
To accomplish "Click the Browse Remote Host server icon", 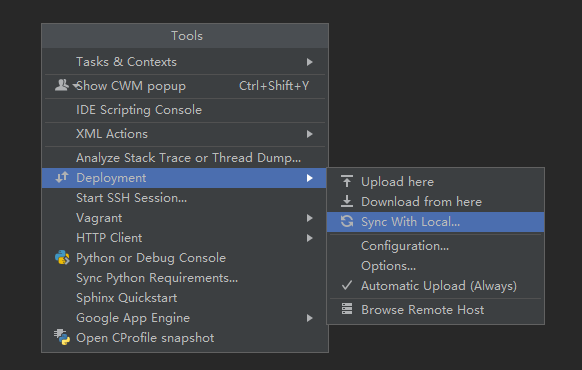I will pyautogui.click(x=347, y=309).
